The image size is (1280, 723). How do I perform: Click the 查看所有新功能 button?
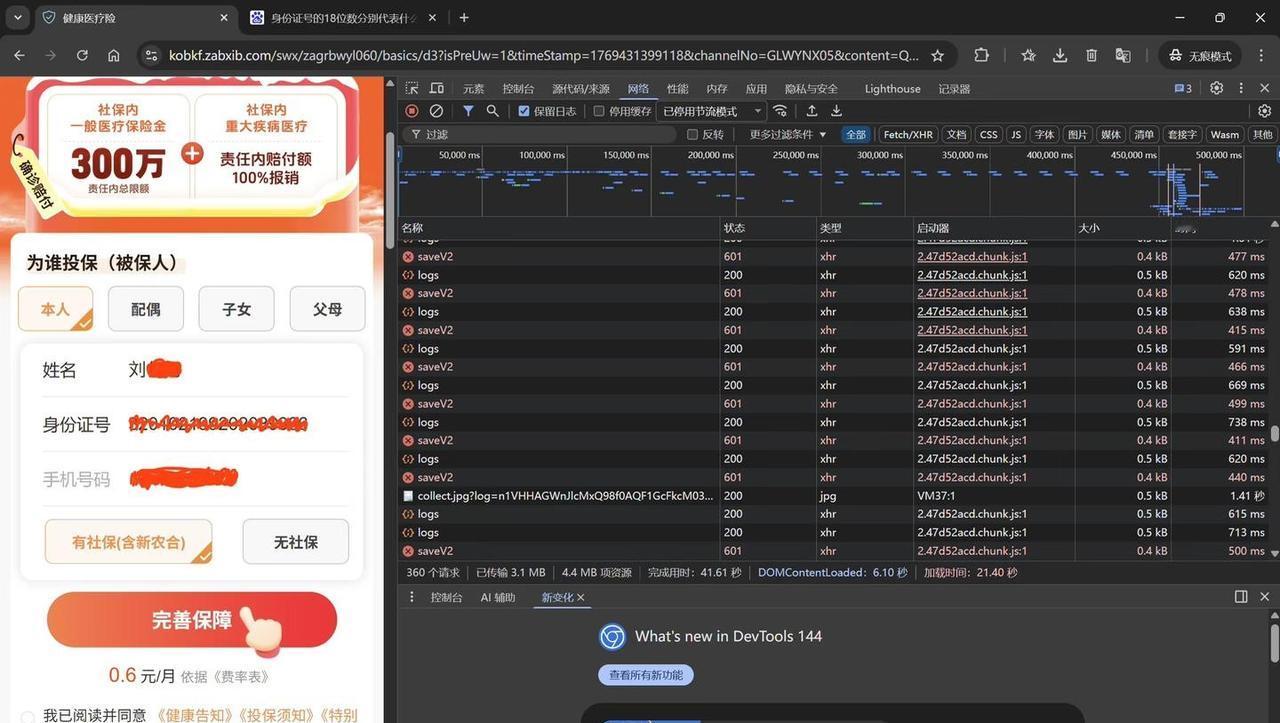645,675
